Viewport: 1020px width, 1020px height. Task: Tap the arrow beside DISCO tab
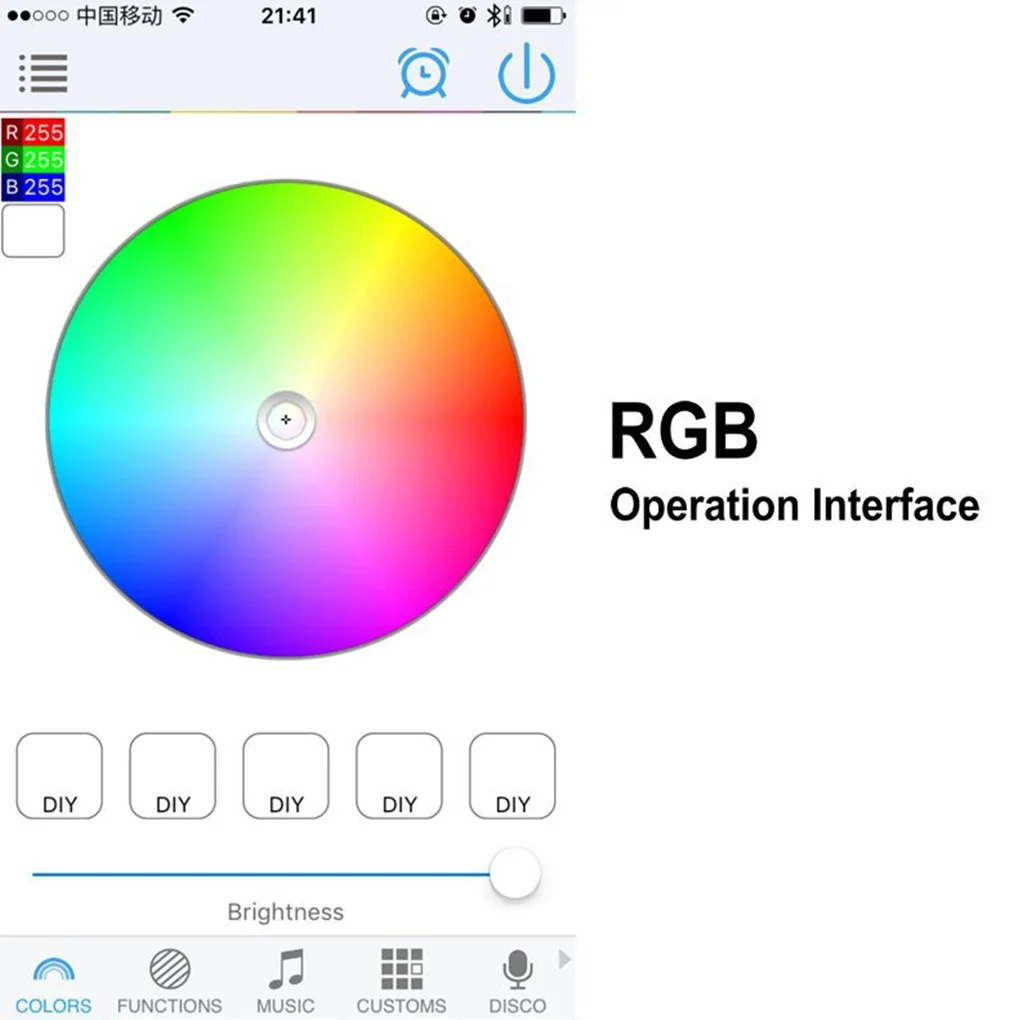pyautogui.click(x=564, y=959)
